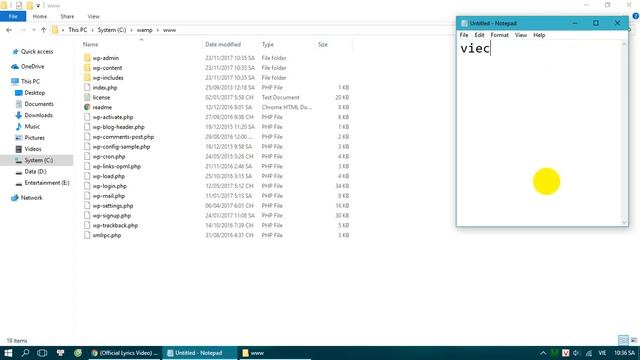Click wamp in address breadcrumb
The image size is (640, 360).
pyautogui.click(x=144, y=30)
